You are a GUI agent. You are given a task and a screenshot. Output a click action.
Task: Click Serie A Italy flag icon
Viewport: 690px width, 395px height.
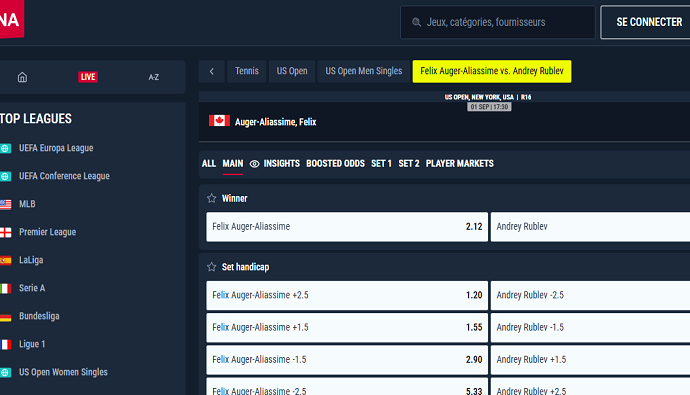pyautogui.click(x=5, y=289)
